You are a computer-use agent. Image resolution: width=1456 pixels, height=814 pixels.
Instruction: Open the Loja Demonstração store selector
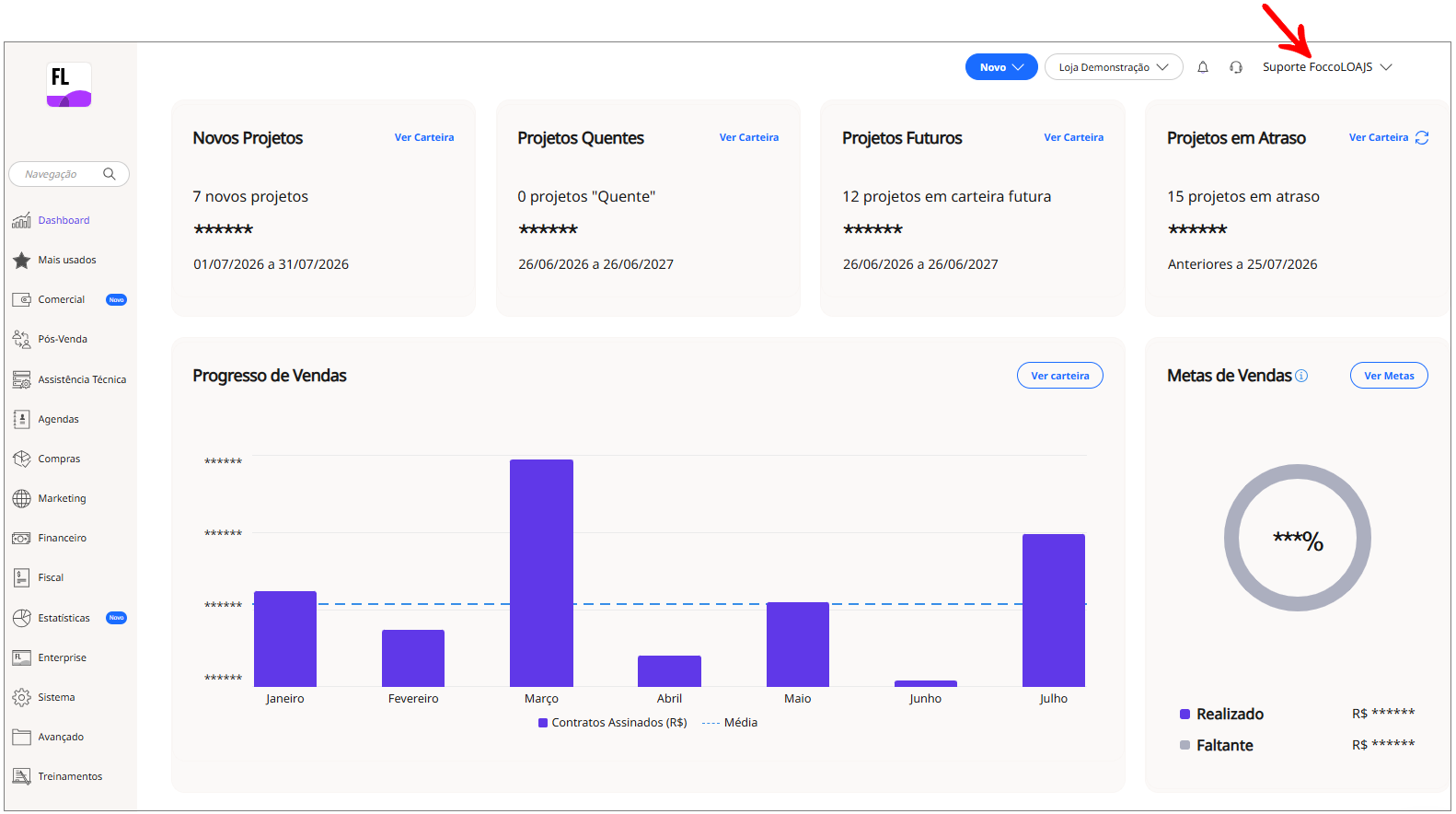coord(1114,67)
